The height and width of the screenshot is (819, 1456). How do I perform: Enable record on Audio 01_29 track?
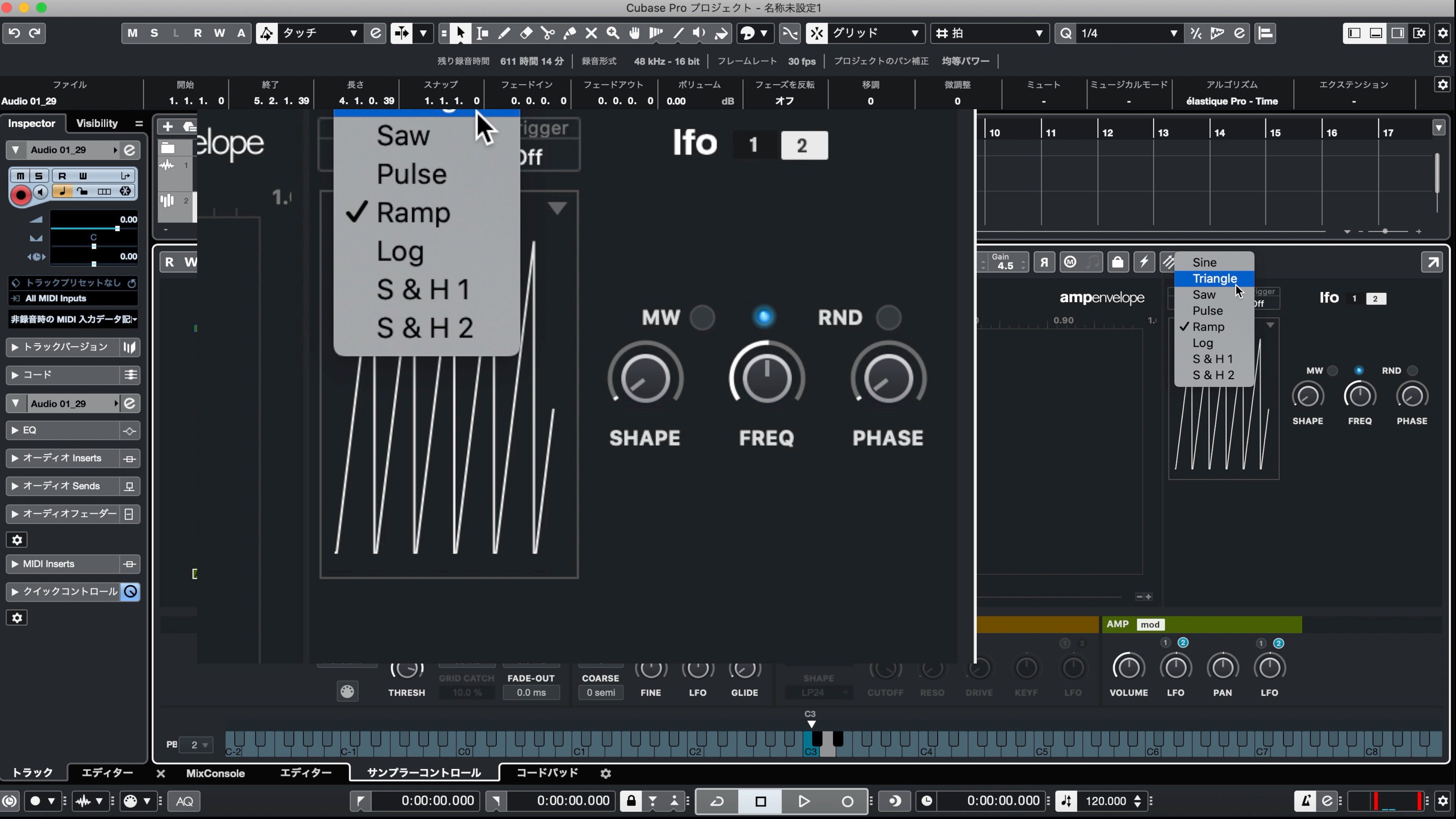click(x=21, y=195)
